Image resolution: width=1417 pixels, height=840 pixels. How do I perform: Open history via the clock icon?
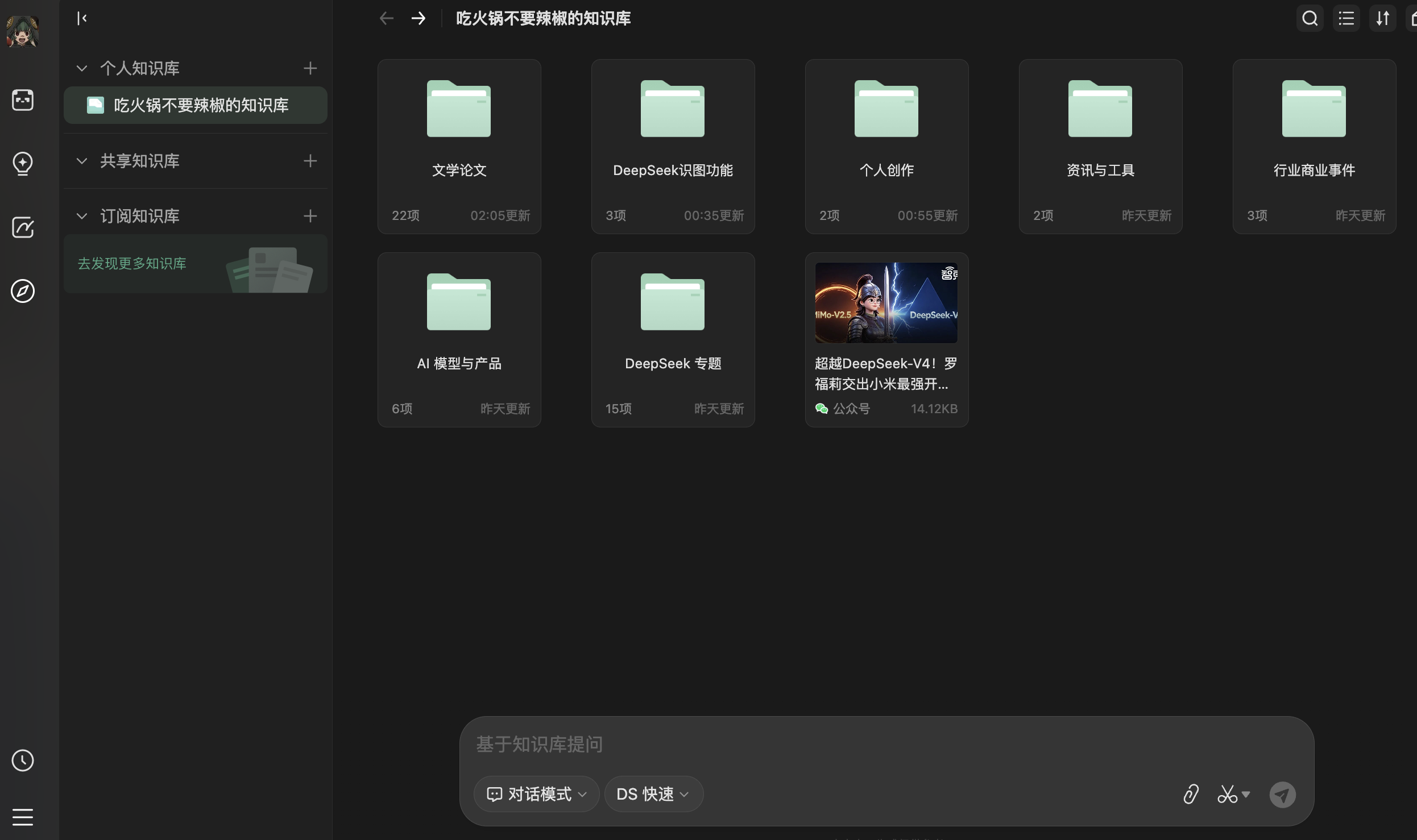pos(23,761)
